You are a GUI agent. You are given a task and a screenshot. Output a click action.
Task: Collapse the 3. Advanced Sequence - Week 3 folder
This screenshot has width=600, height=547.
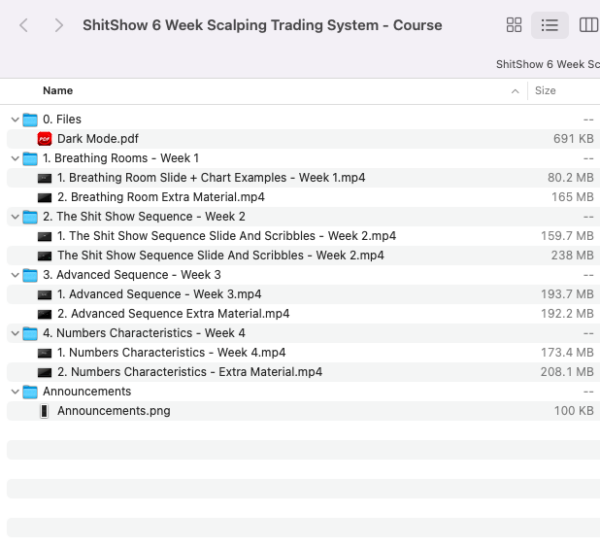click(13, 275)
